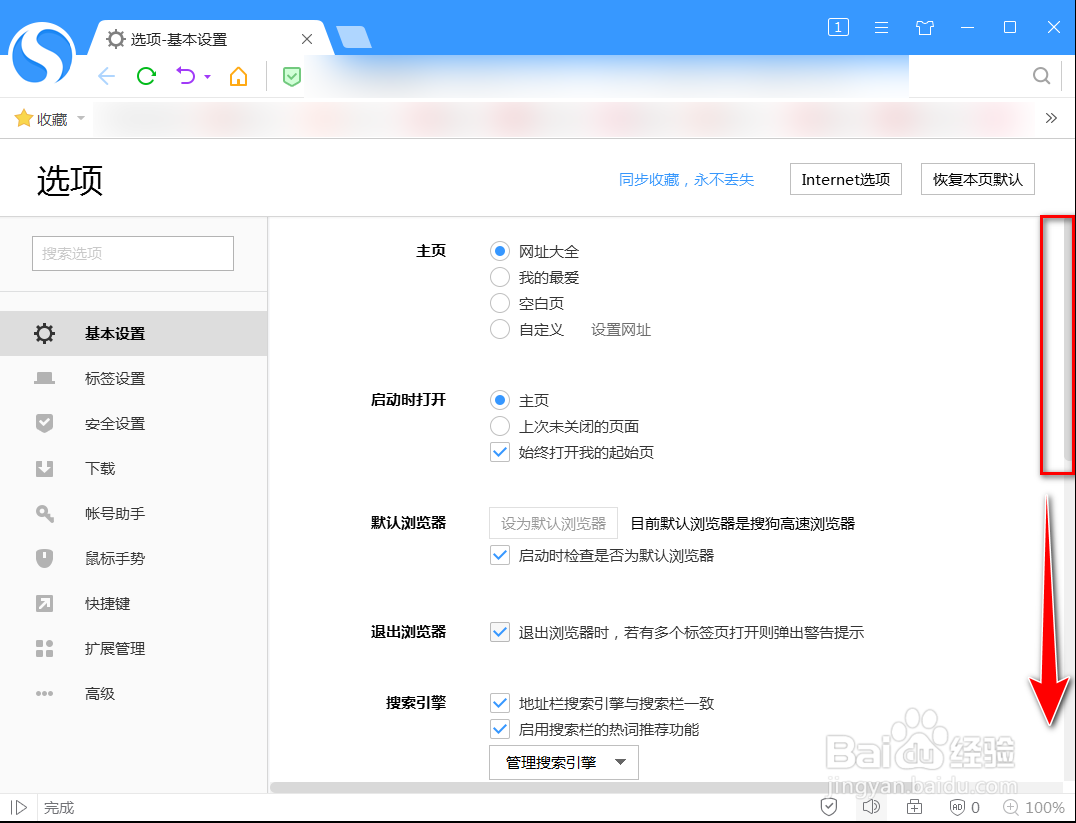Open 管理搜索引擎 dropdown

point(564,763)
